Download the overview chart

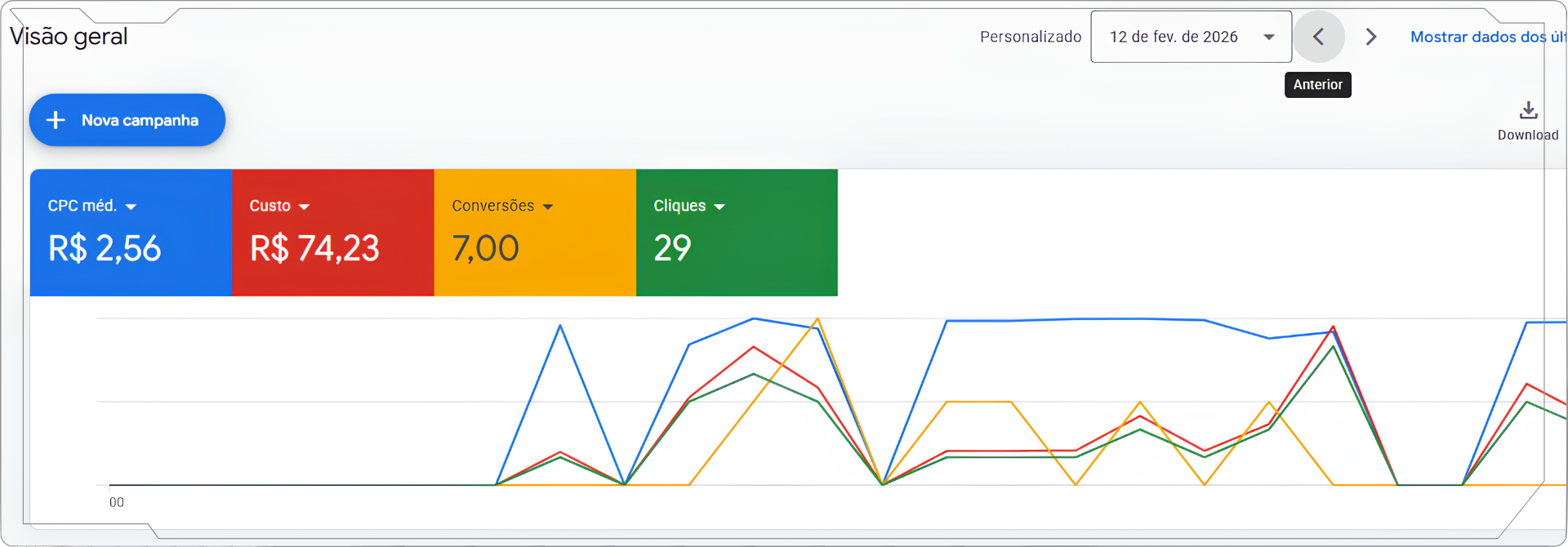click(1528, 121)
